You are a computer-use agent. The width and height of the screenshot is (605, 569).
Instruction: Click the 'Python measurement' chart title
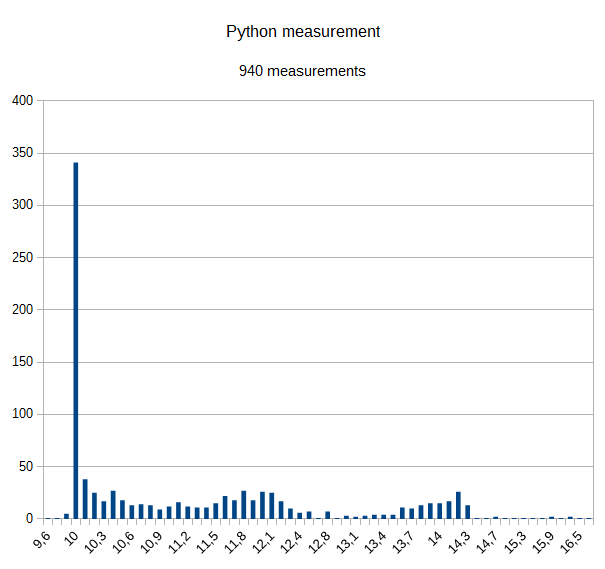click(x=303, y=32)
